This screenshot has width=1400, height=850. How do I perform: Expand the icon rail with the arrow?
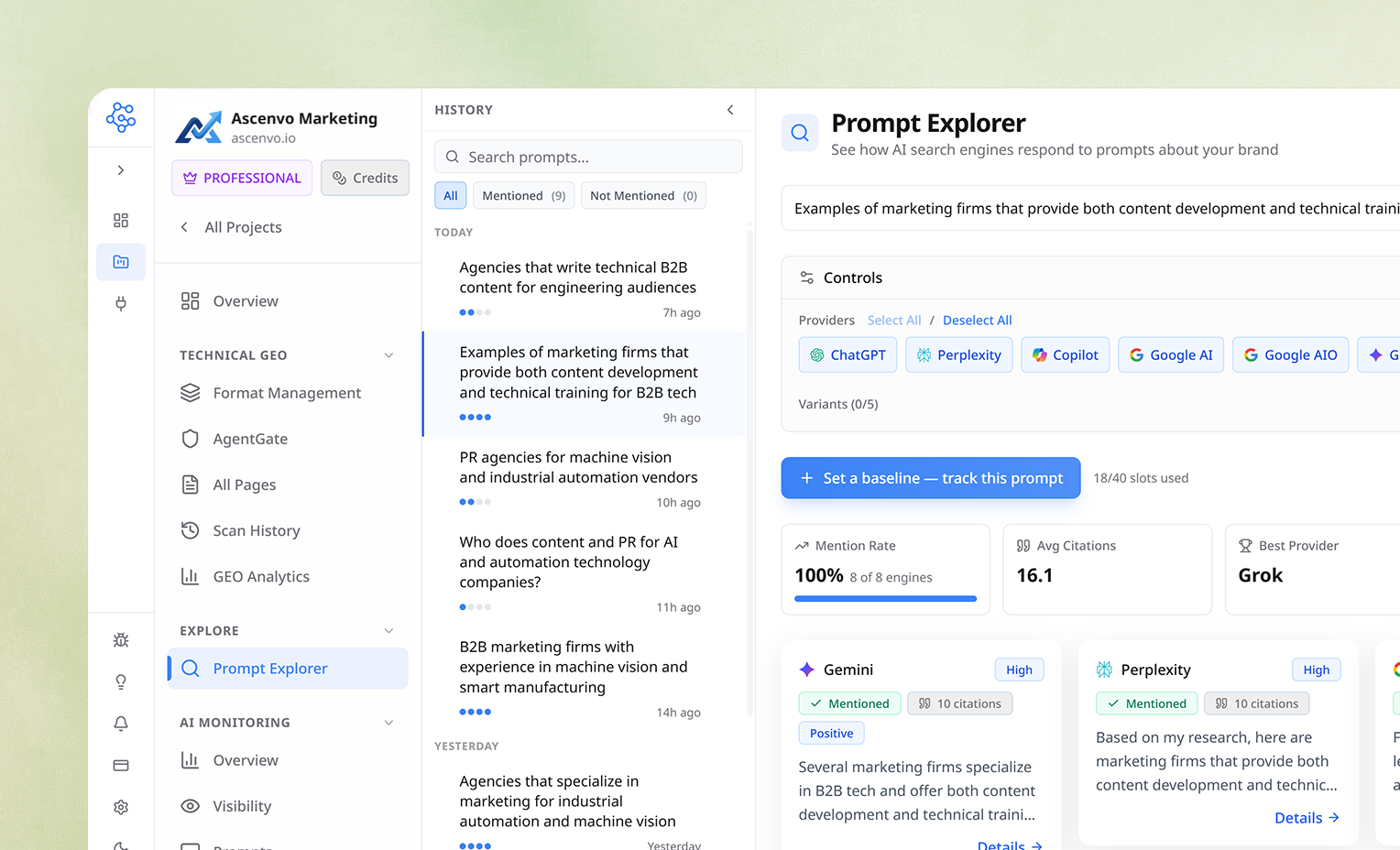pyautogui.click(x=121, y=170)
